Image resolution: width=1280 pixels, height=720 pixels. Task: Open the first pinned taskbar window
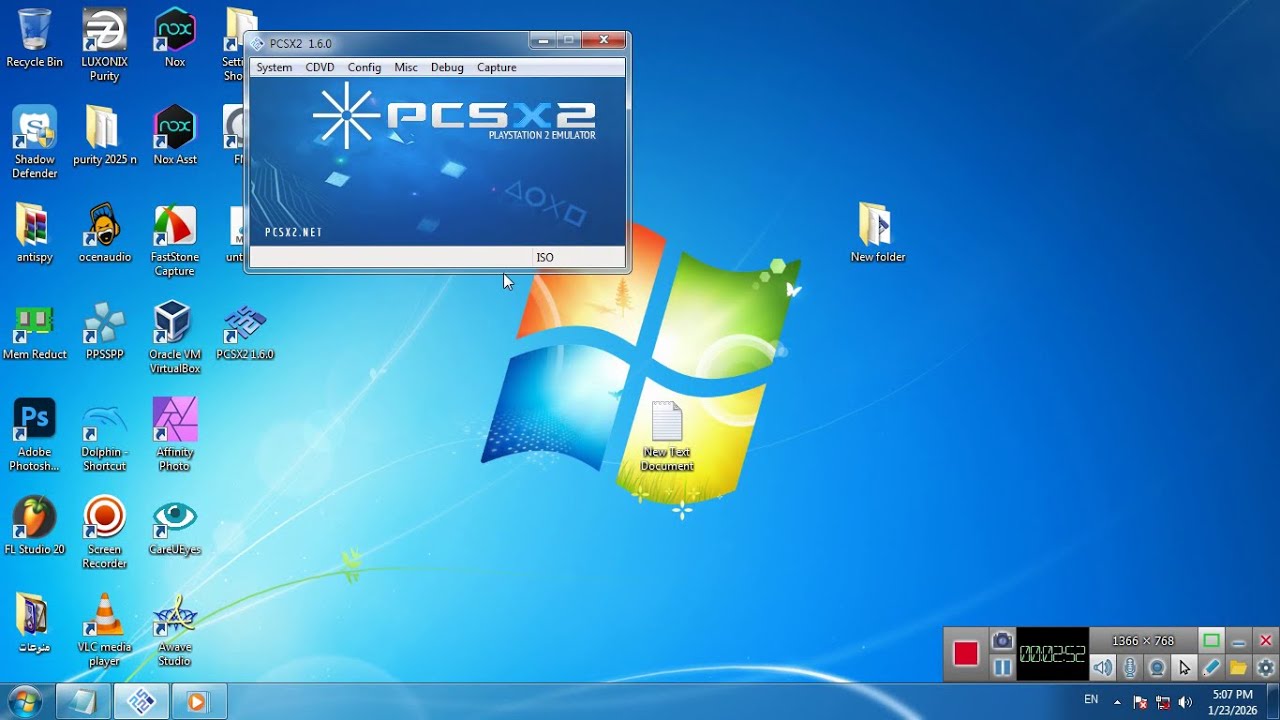83,702
